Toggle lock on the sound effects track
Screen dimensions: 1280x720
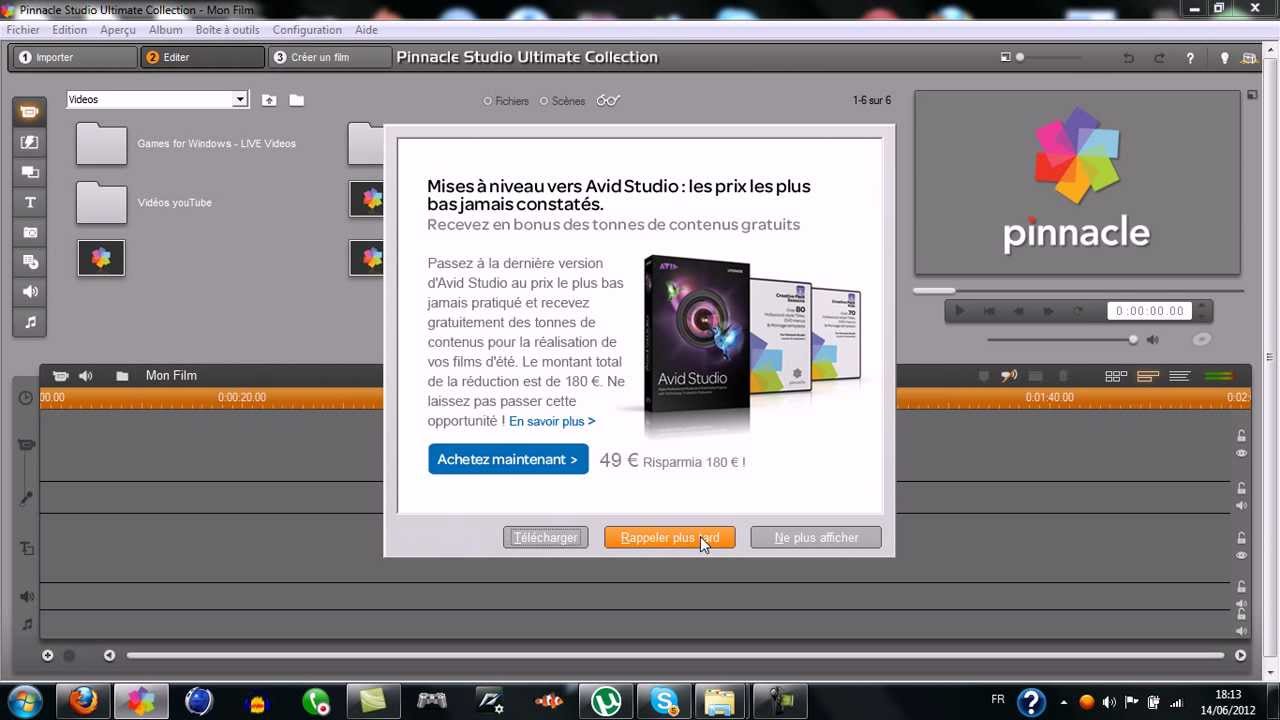(1241, 587)
